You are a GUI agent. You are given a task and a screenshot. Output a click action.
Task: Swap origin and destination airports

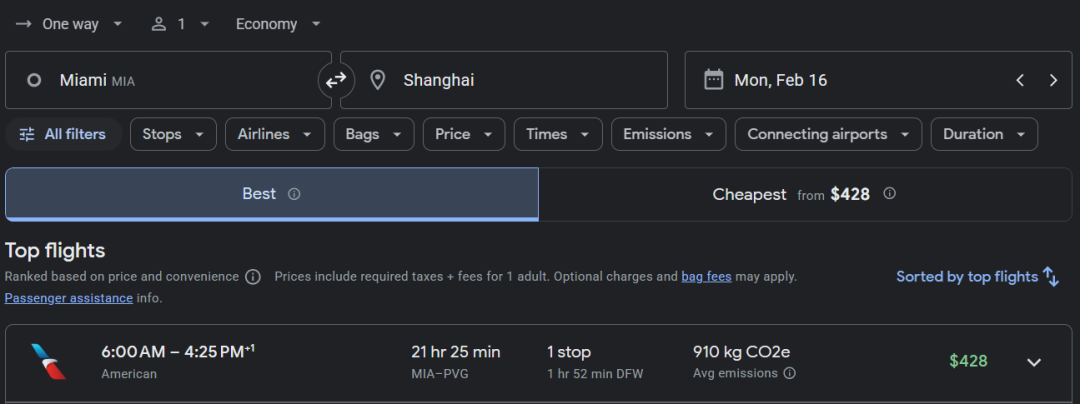(x=336, y=80)
